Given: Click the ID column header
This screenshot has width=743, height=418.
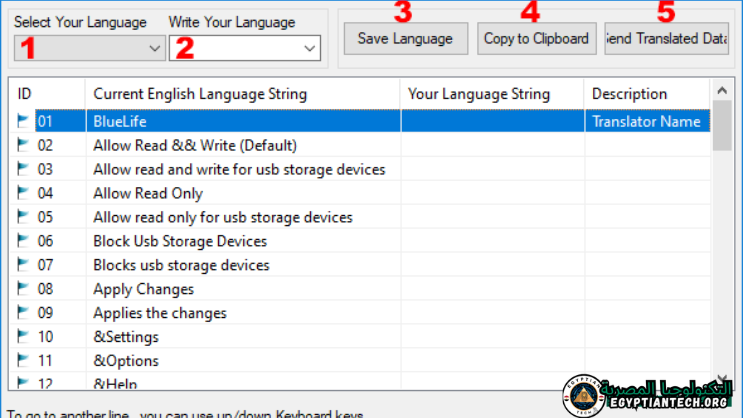Looking at the screenshot, I should [x=47, y=94].
